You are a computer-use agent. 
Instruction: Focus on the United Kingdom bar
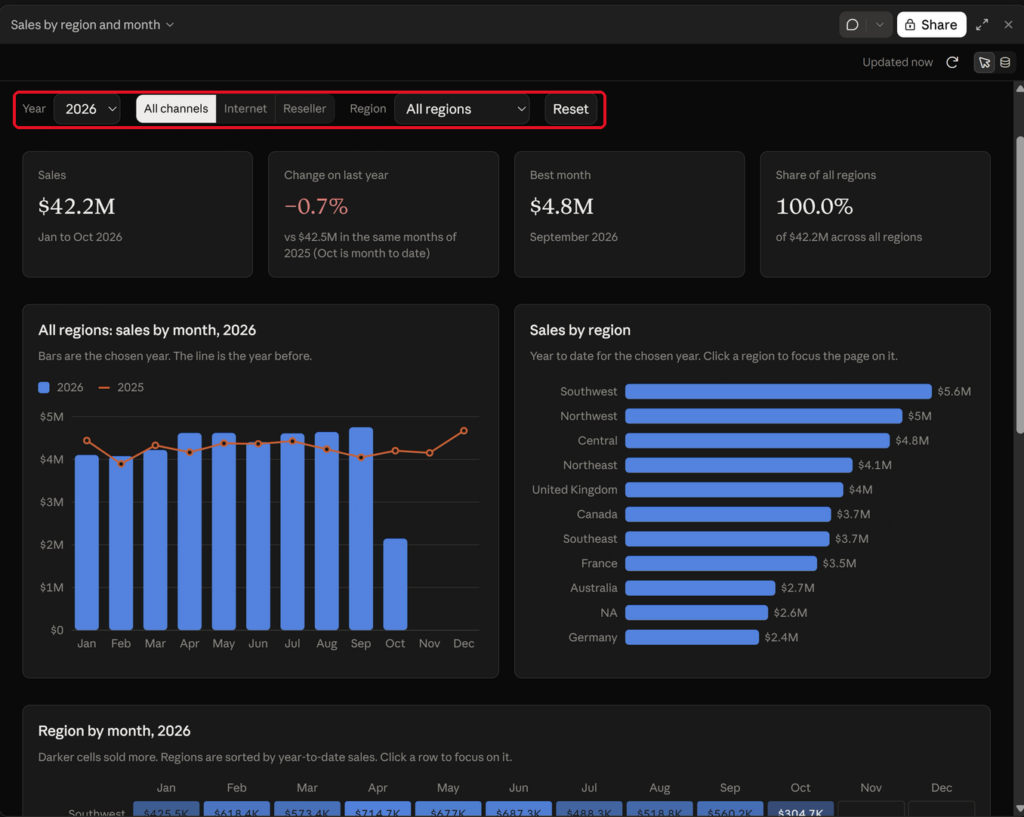[x=734, y=490]
